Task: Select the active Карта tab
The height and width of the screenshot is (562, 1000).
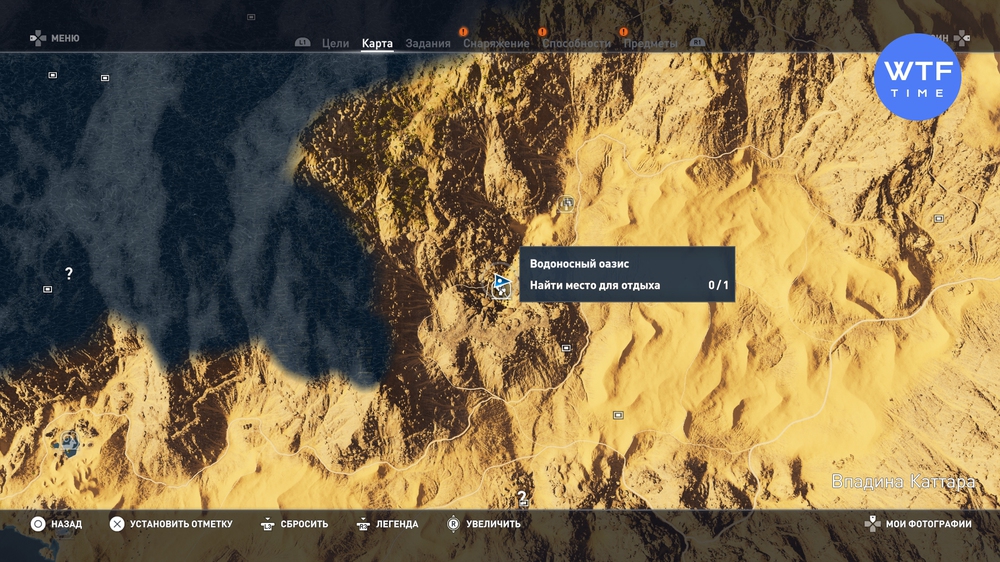Action: click(x=377, y=44)
